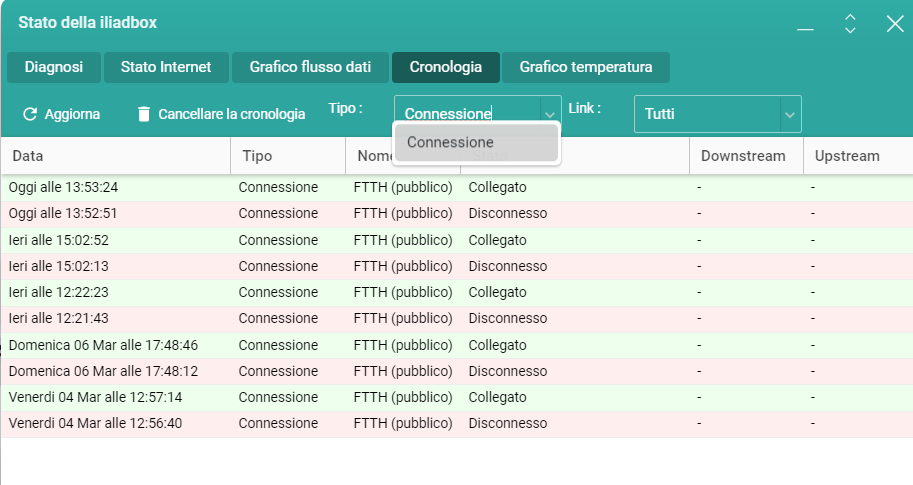
Task: Select row Ieri alle 15:02:13
Action: (x=456, y=266)
